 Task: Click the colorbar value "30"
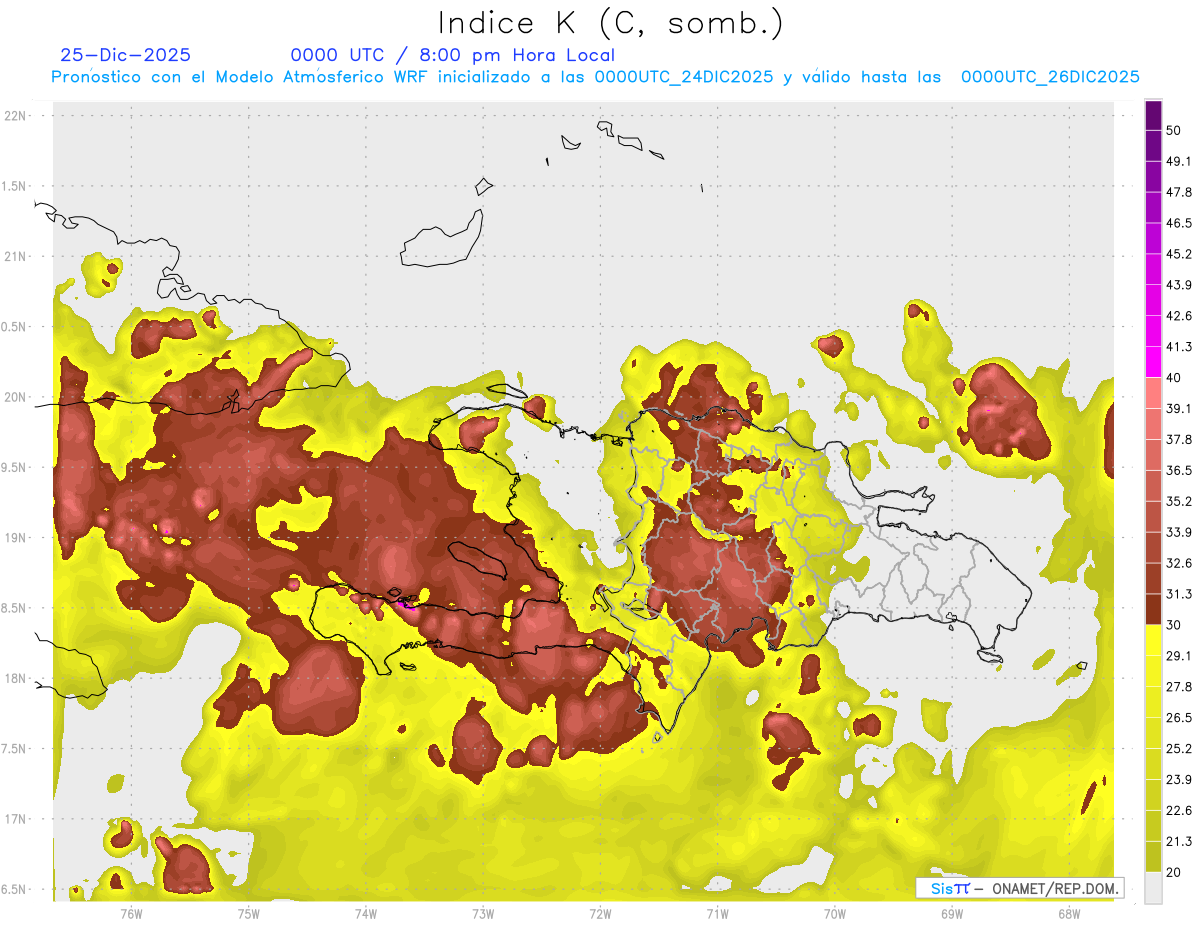pyautogui.click(x=1175, y=625)
